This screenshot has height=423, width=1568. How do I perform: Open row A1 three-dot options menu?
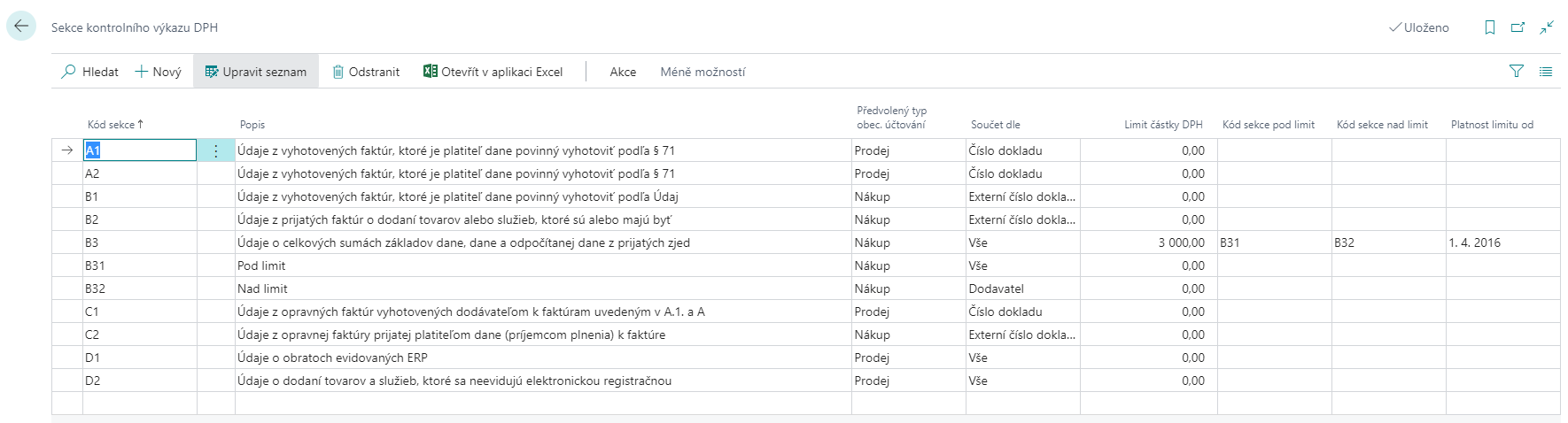[x=215, y=151]
